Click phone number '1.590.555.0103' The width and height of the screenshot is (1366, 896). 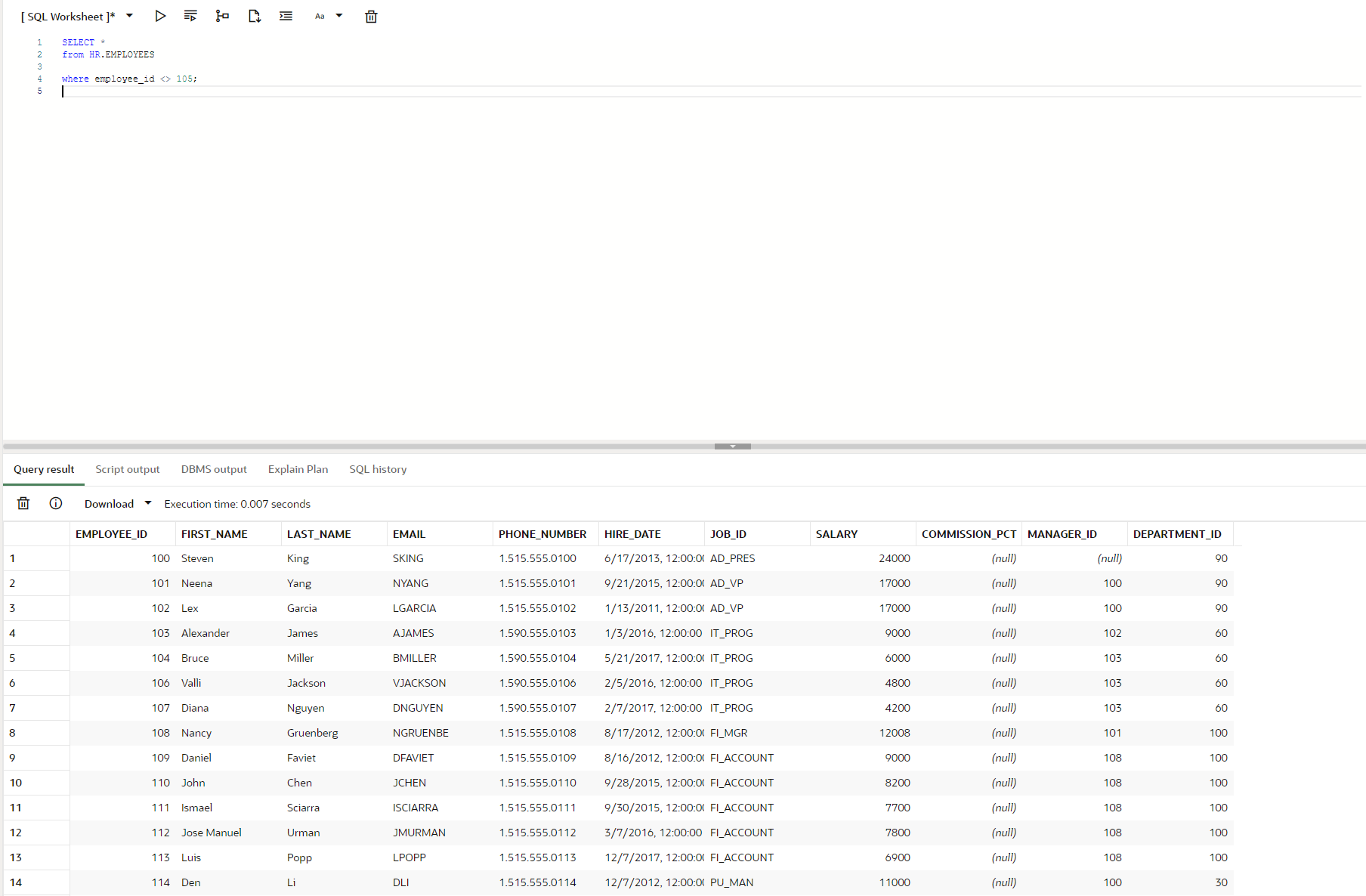pos(545,633)
